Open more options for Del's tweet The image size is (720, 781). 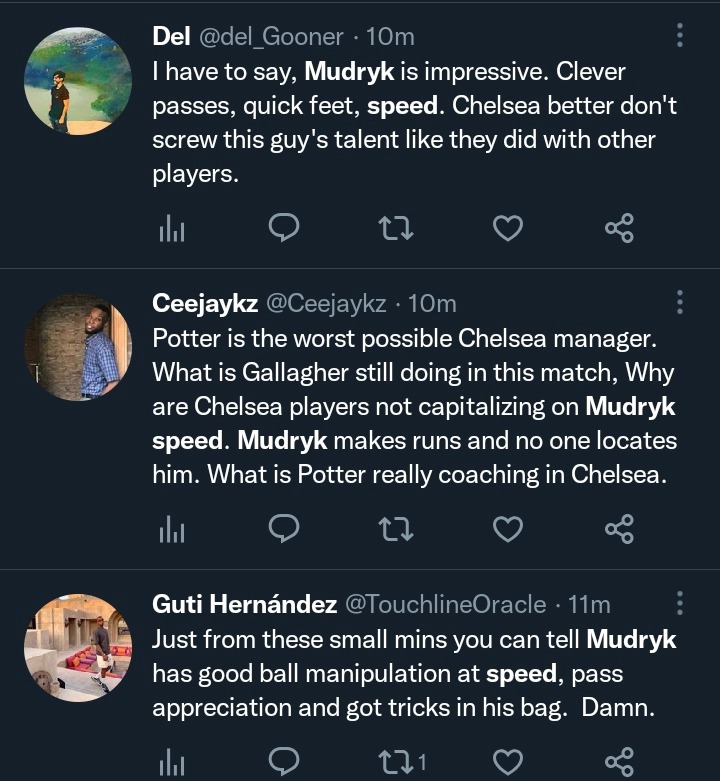(x=680, y=36)
